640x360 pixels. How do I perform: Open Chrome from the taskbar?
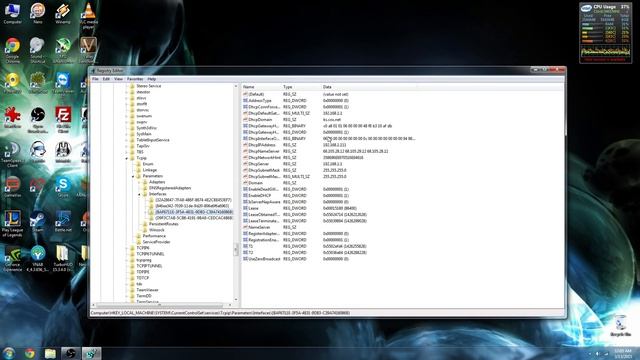coord(29,353)
